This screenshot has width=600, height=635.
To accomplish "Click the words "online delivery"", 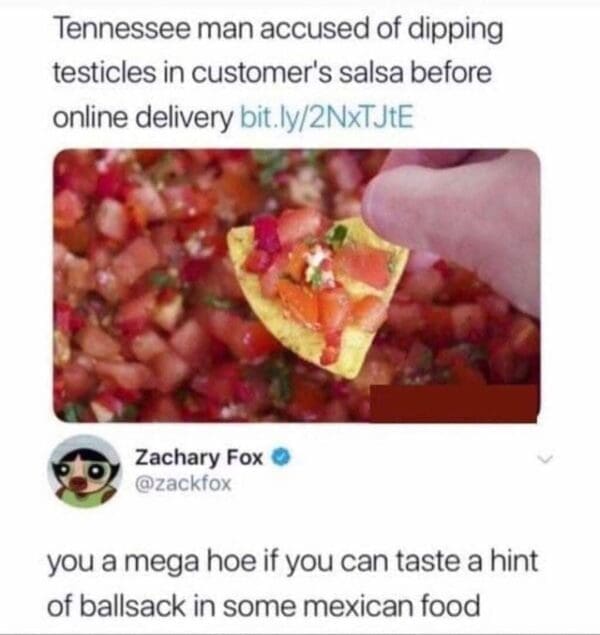I will (143, 117).
